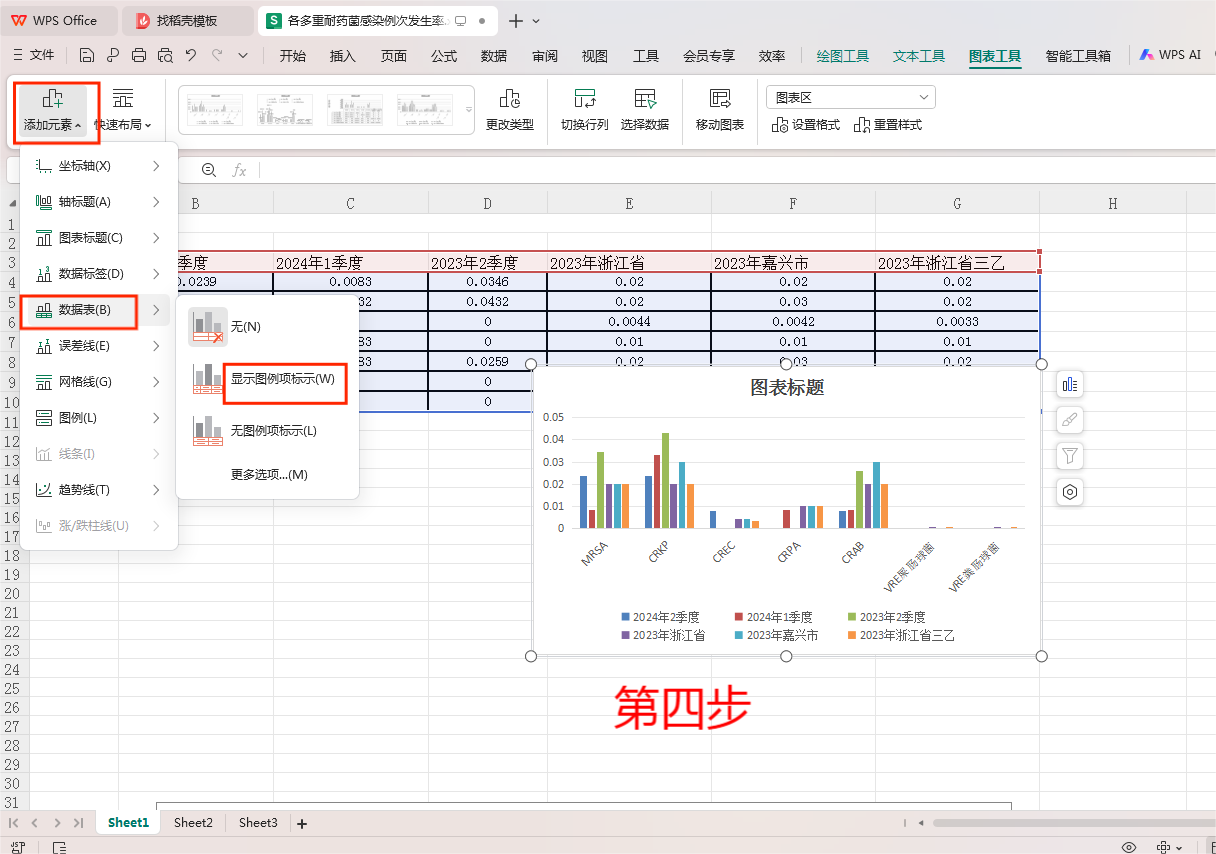
Task: Open the chart filter funnel icon
Action: point(1070,456)
